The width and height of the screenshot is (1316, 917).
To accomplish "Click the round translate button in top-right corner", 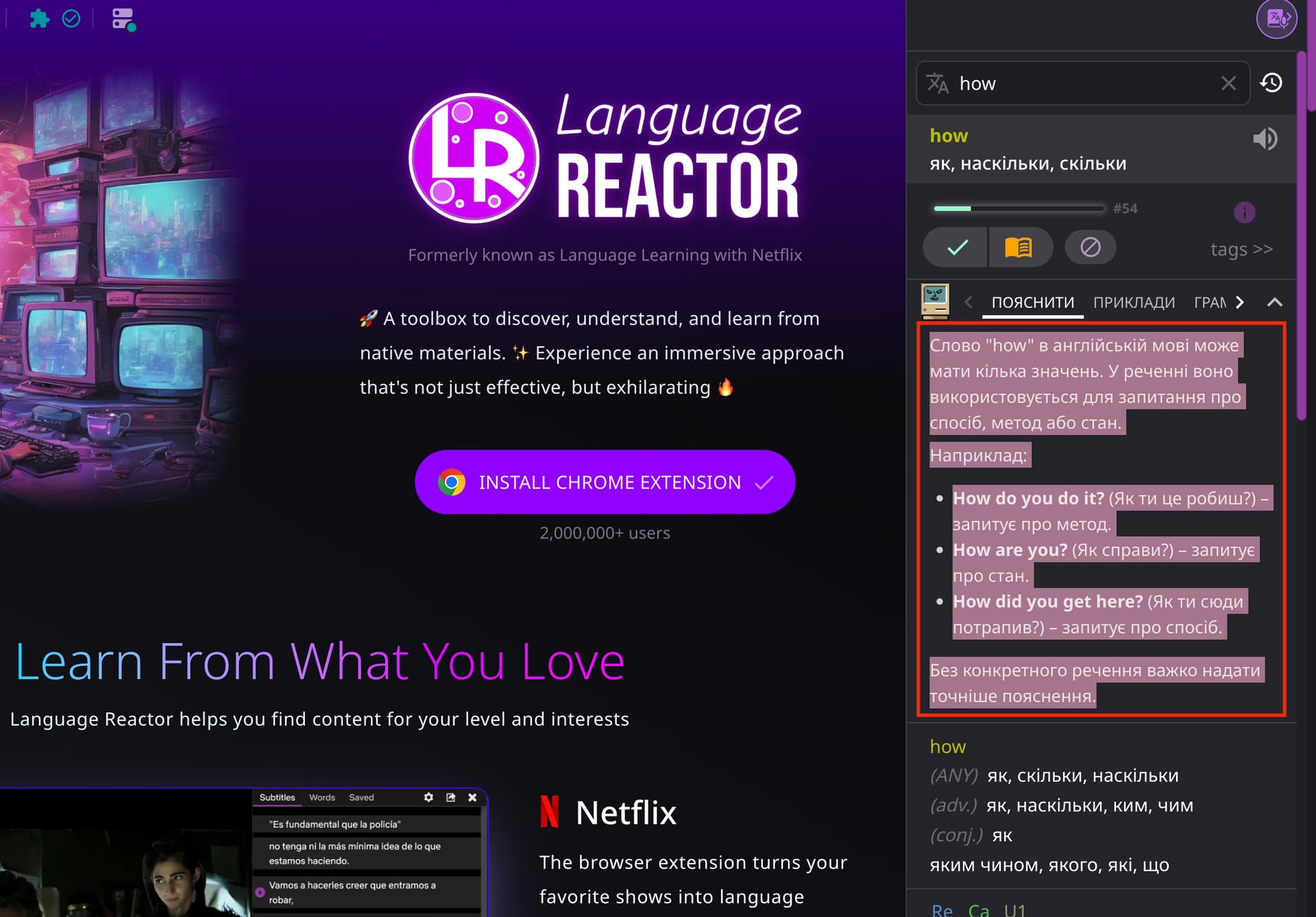I will (1276, 19).
